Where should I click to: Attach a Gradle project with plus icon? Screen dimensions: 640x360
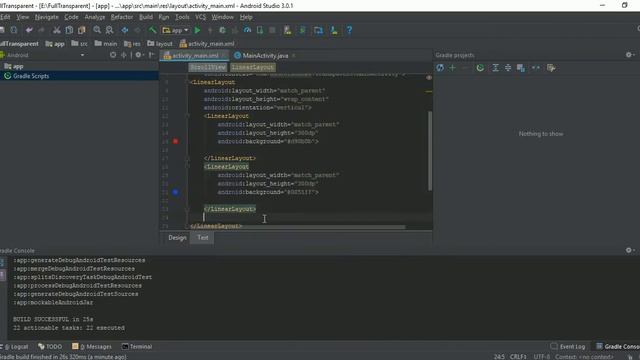[452, 68]
